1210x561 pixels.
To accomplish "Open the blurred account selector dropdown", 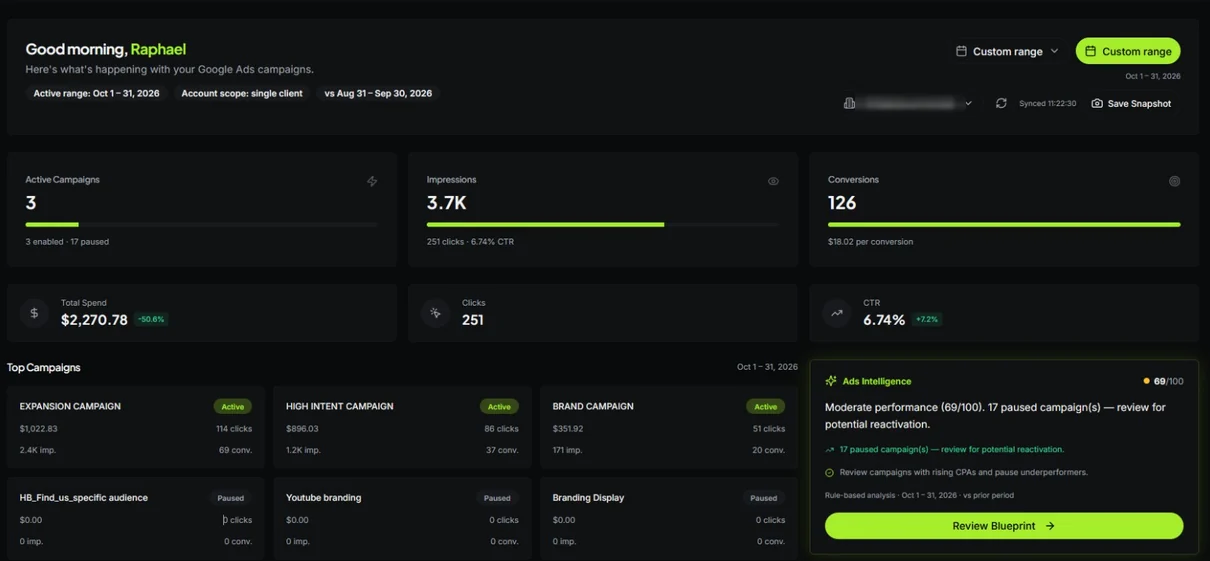I will (x=909, y=103).
